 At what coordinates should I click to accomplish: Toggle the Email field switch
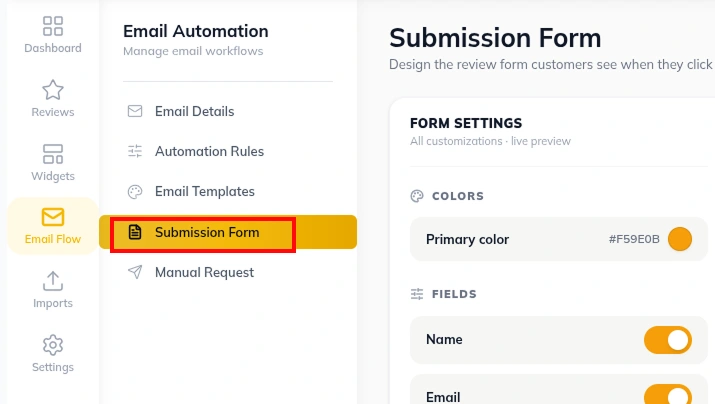click(668, 395)
